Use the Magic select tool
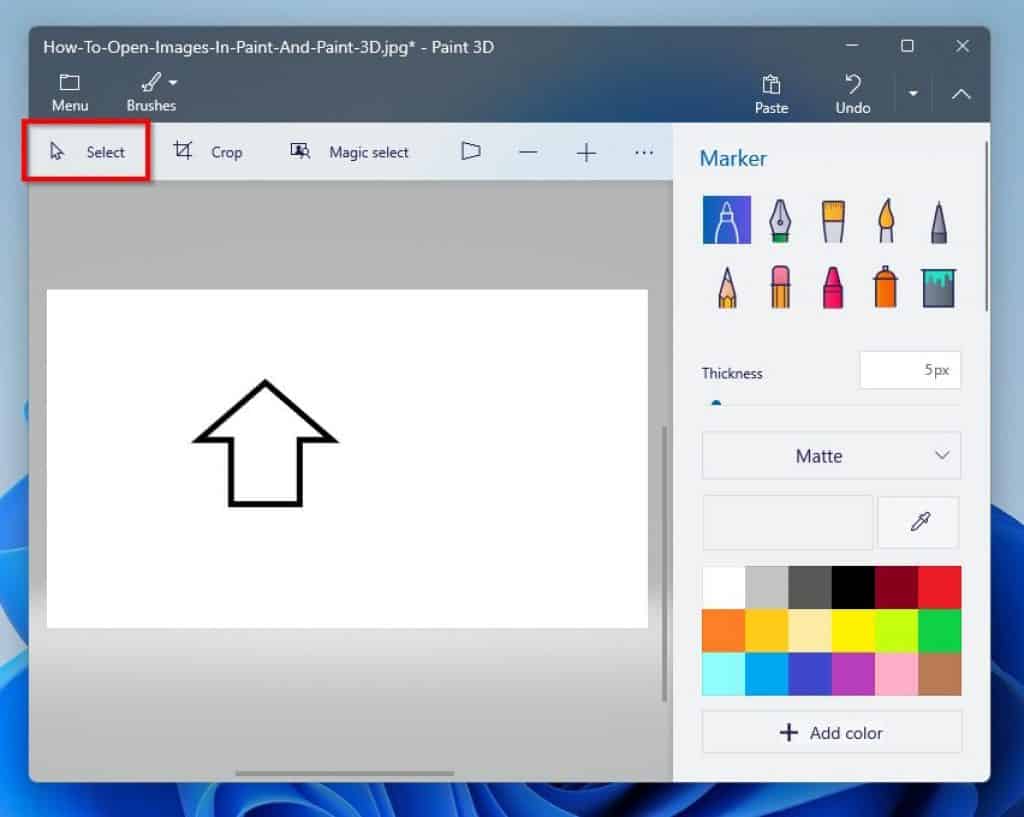Screen dimensions: 1024x817 coord(349,152)
